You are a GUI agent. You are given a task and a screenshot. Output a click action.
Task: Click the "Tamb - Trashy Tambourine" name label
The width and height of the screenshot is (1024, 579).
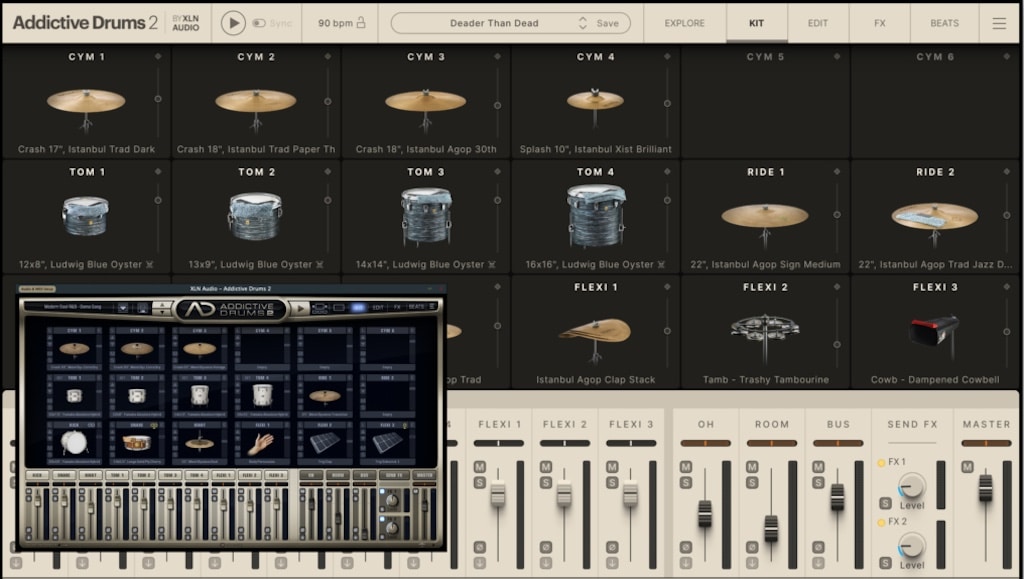(765, 379)
